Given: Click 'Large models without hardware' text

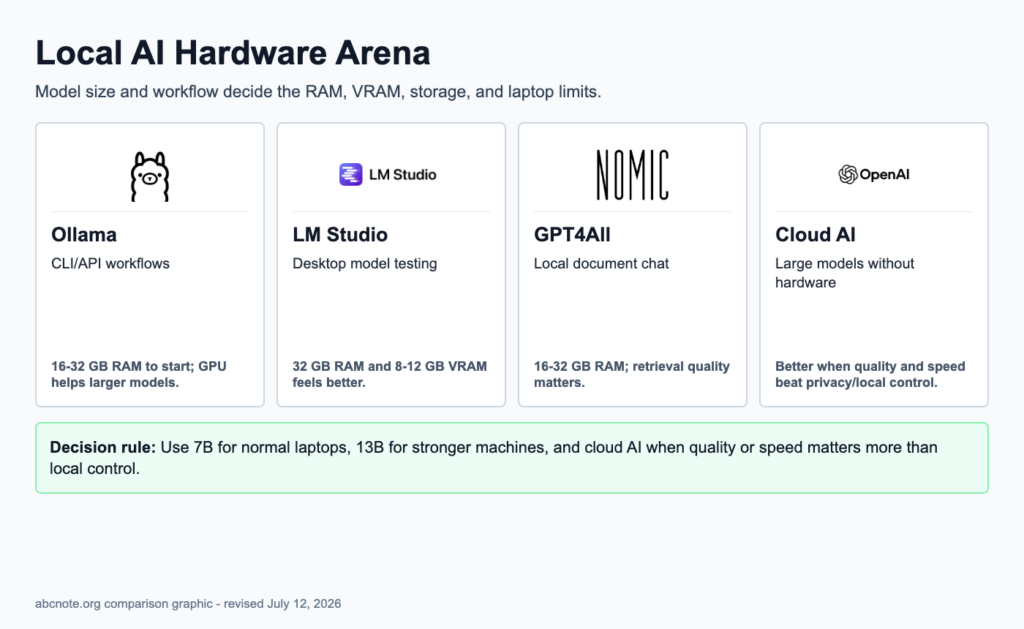Looking at the screenshot, I should point(844,273).
